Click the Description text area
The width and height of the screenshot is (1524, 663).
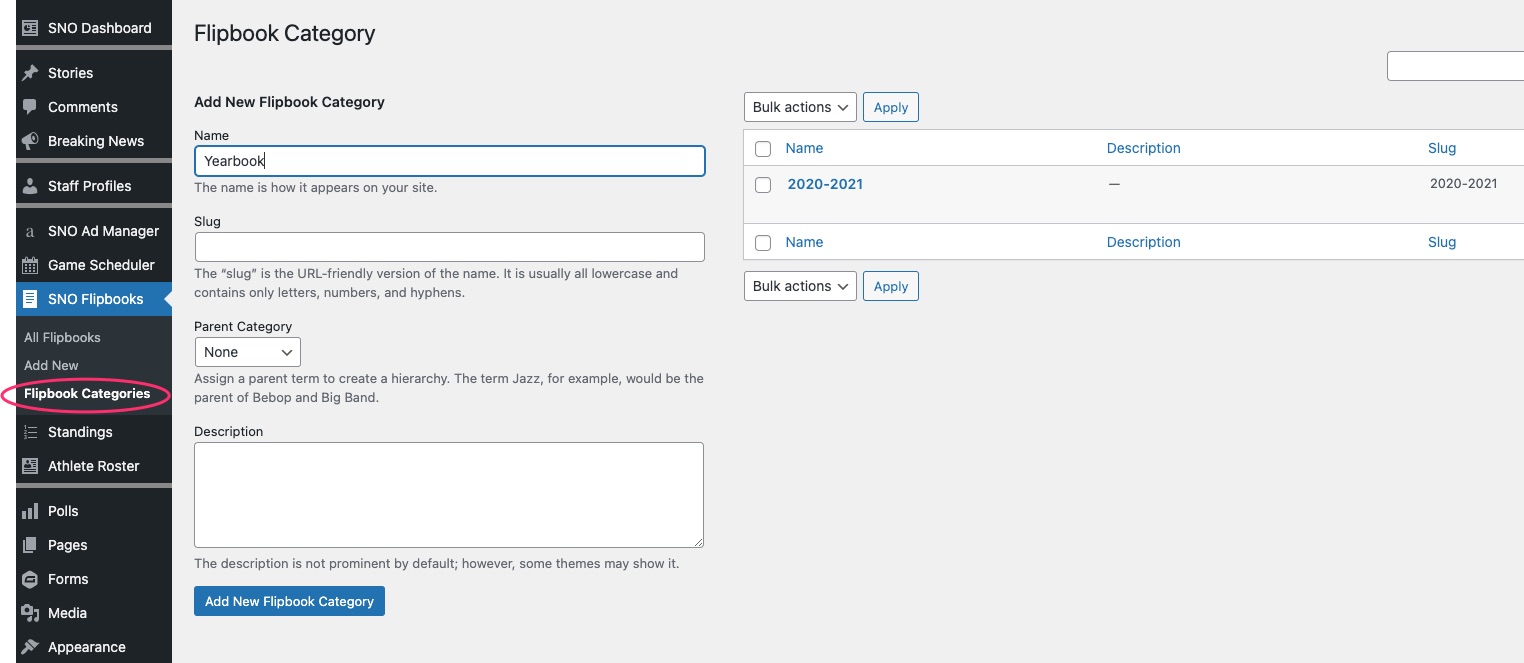click(449, 495)
